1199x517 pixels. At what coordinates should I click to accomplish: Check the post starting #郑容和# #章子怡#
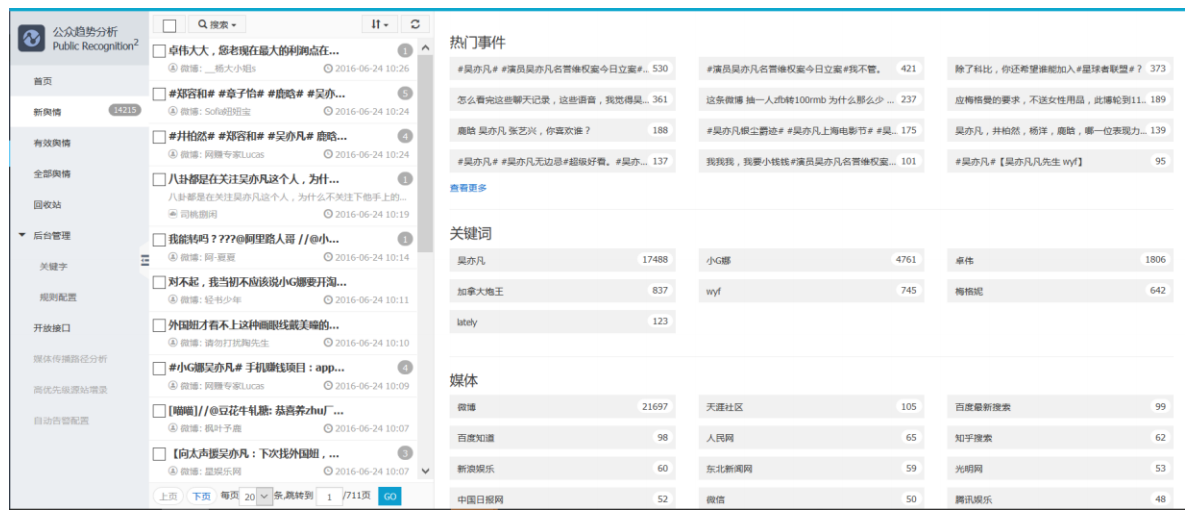160,94
